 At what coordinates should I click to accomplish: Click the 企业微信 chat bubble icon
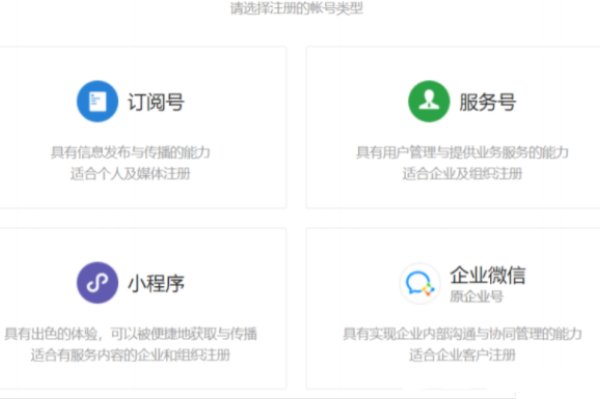pyautogui.click(x=420, y=284)
